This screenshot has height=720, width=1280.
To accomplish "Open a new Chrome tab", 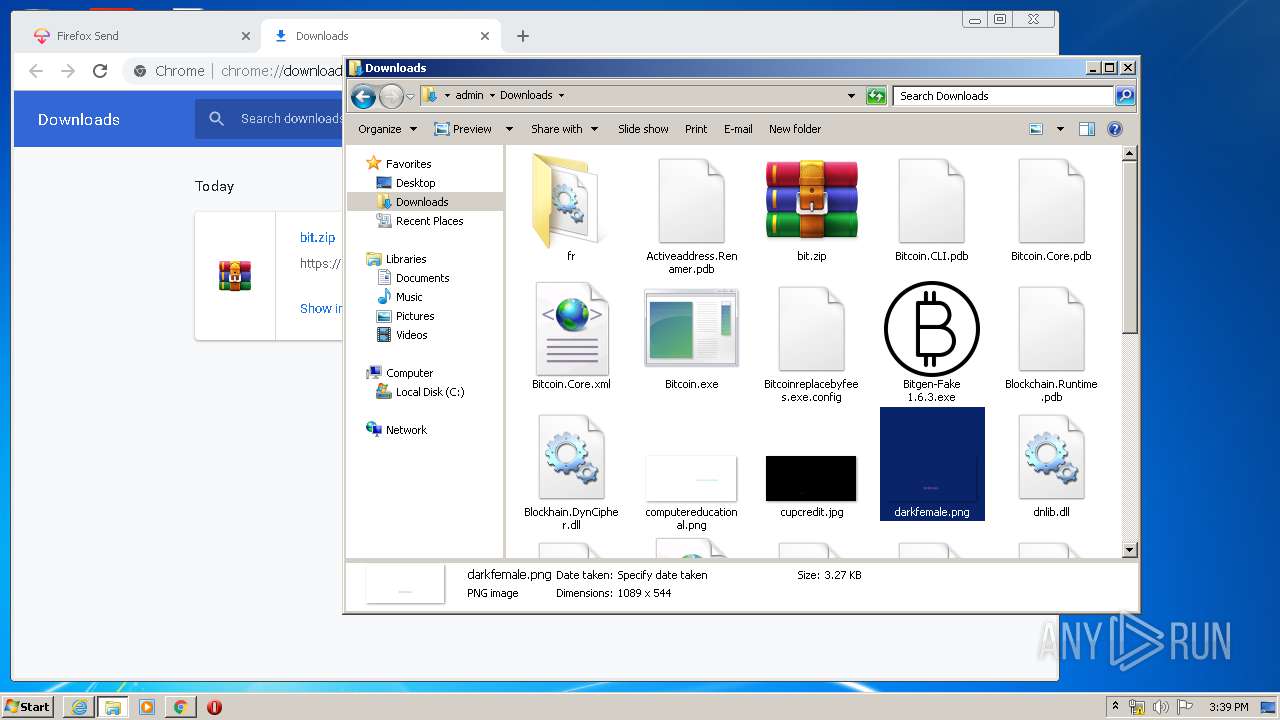I will [x=523, y=36].
